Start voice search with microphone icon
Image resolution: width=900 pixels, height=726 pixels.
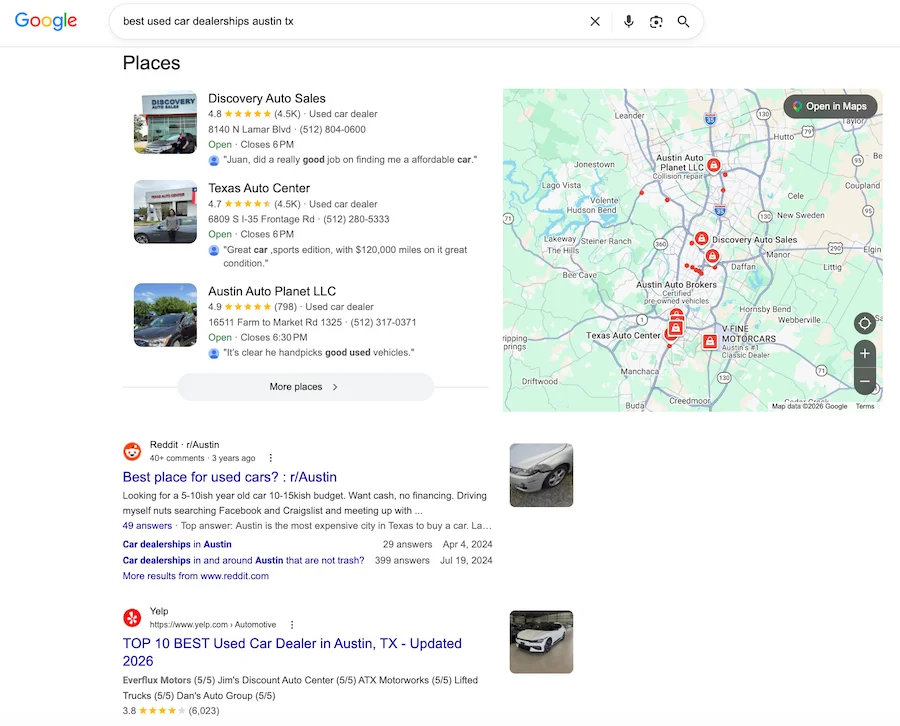[629, 21]
